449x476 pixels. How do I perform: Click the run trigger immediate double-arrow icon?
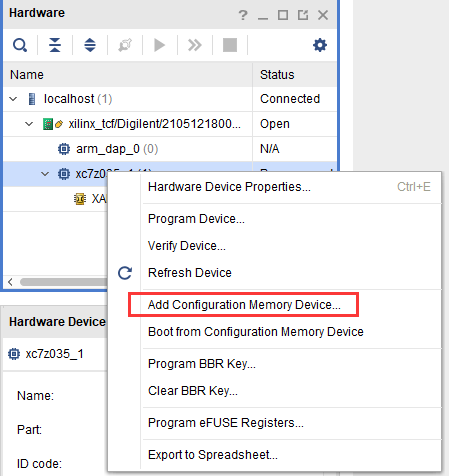tap(195, 45)
